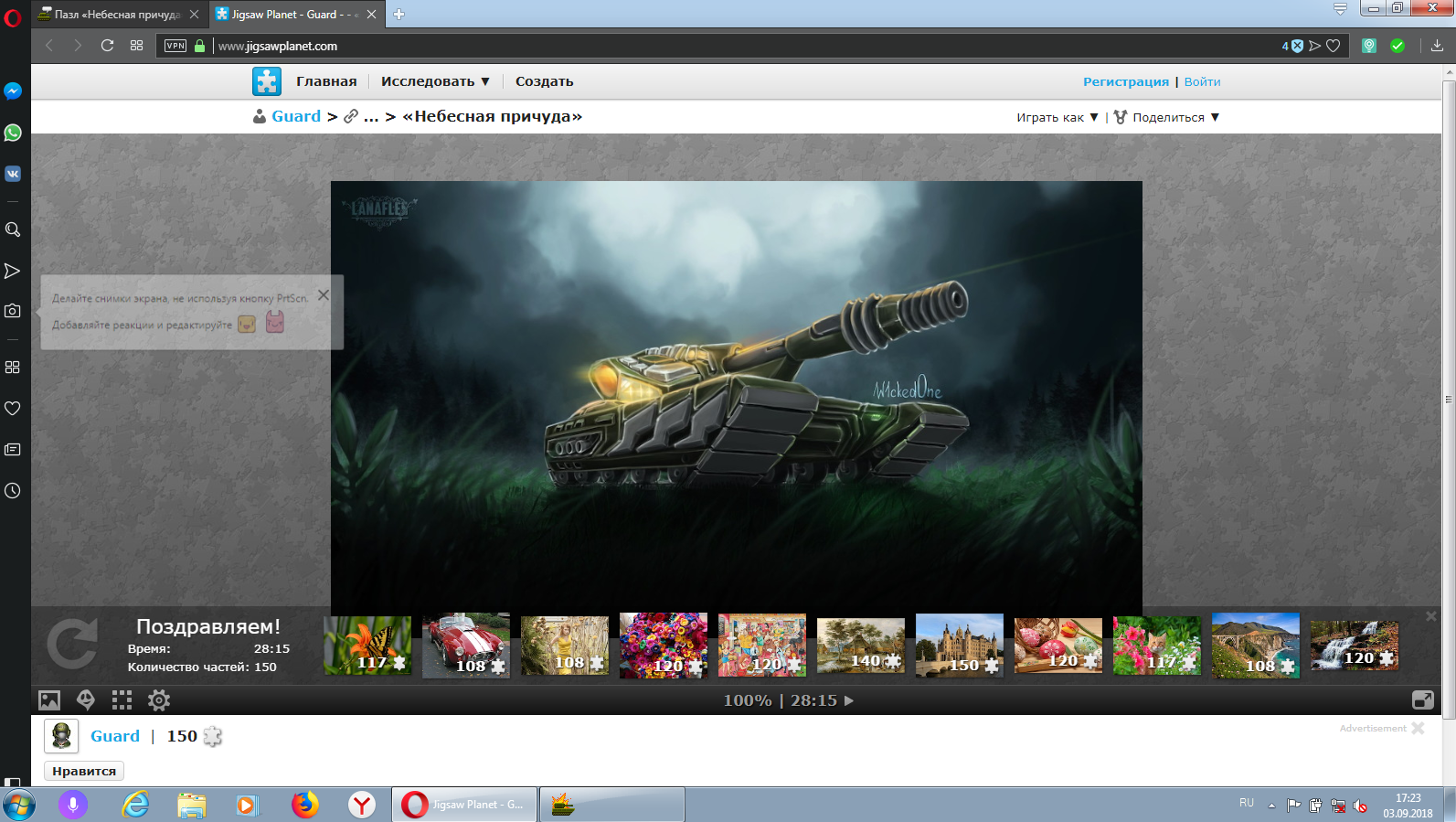
Task: Go to the Главная page
Action: (x=326, y=81)
